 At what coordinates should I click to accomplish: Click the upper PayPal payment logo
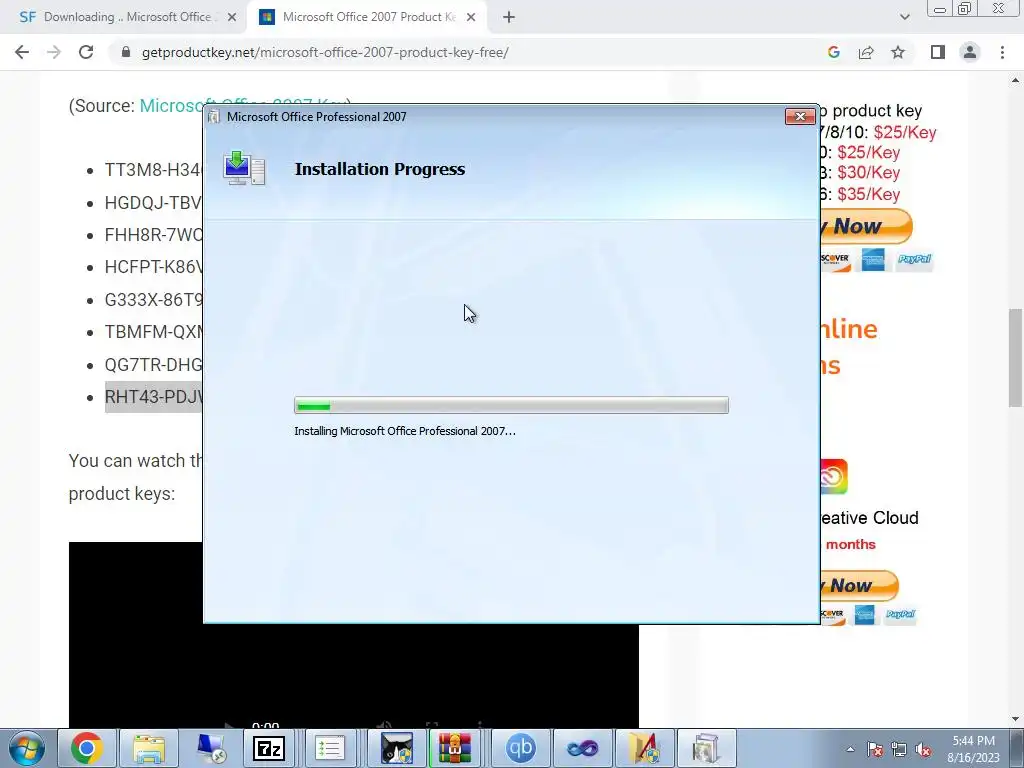pos(914,259)
